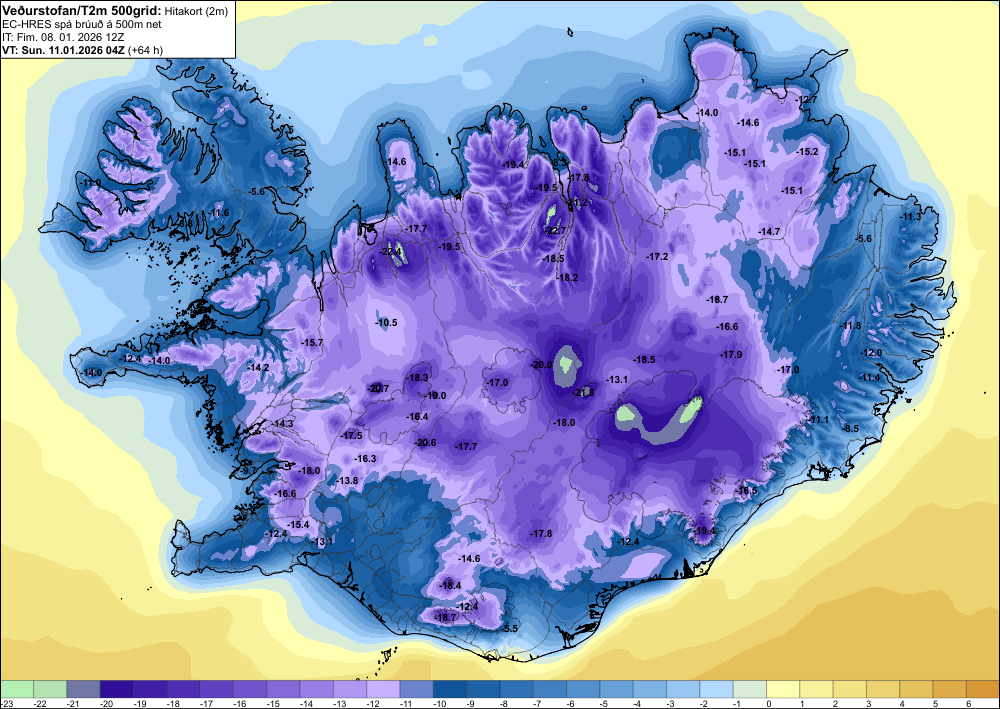The width and height of the screenshot is (1000, 709).
Task: Click the "IT: Fim. 08. 01. 2026 12Z" line
Action: (63, 37)
